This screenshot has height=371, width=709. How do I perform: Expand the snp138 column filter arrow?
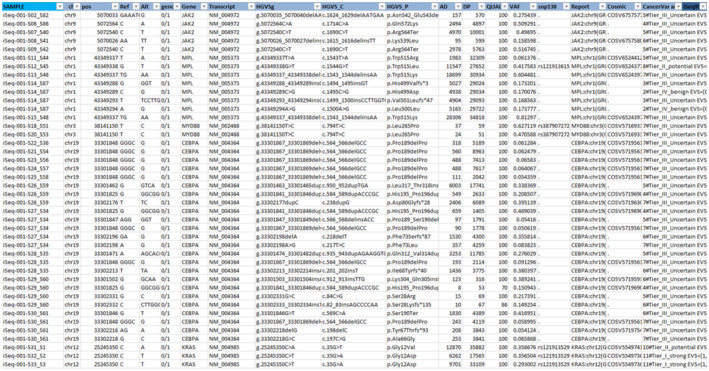click(566, 7)
